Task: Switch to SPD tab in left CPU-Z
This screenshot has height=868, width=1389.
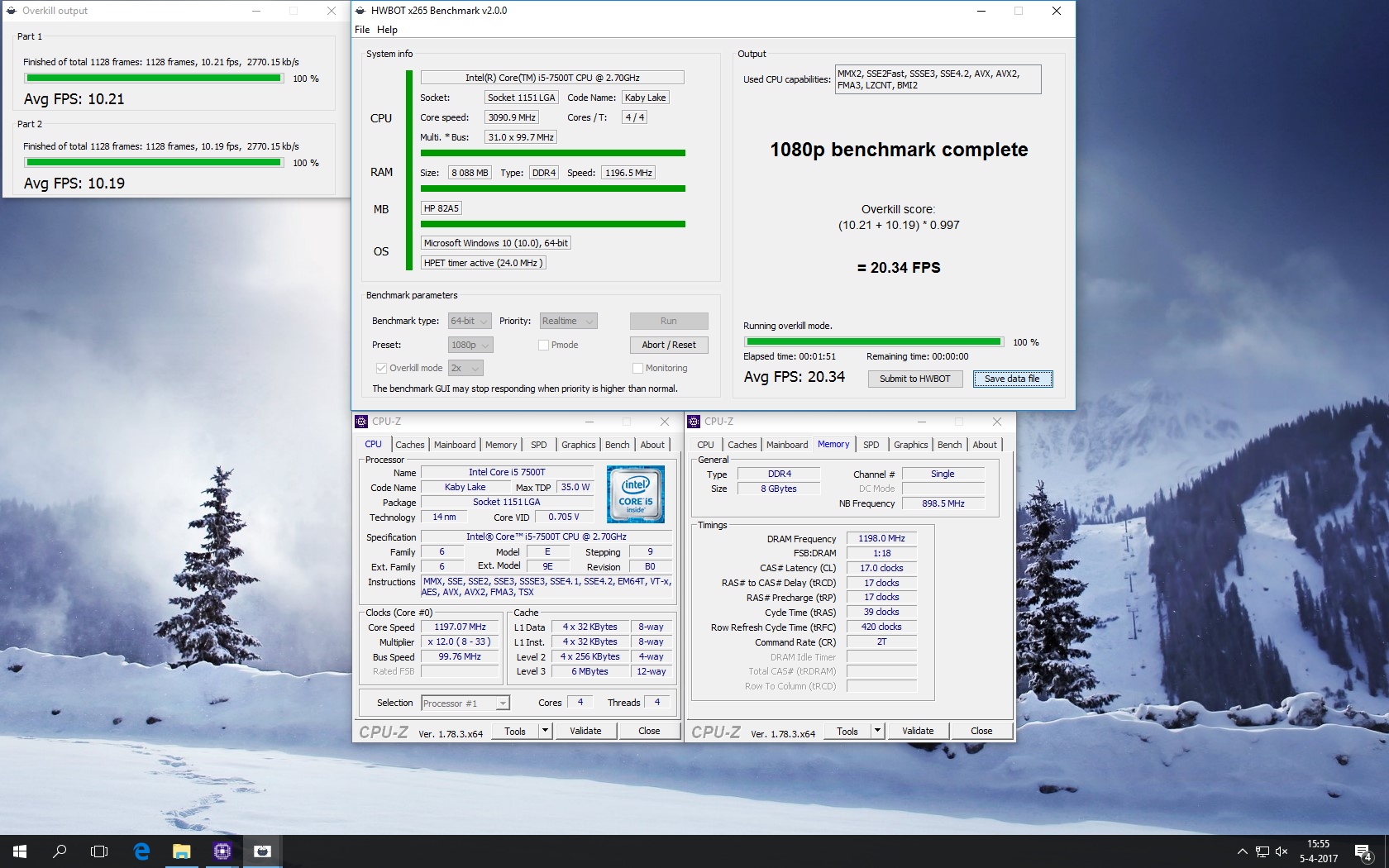Action: pyautogui.click(x=538, y=445)
